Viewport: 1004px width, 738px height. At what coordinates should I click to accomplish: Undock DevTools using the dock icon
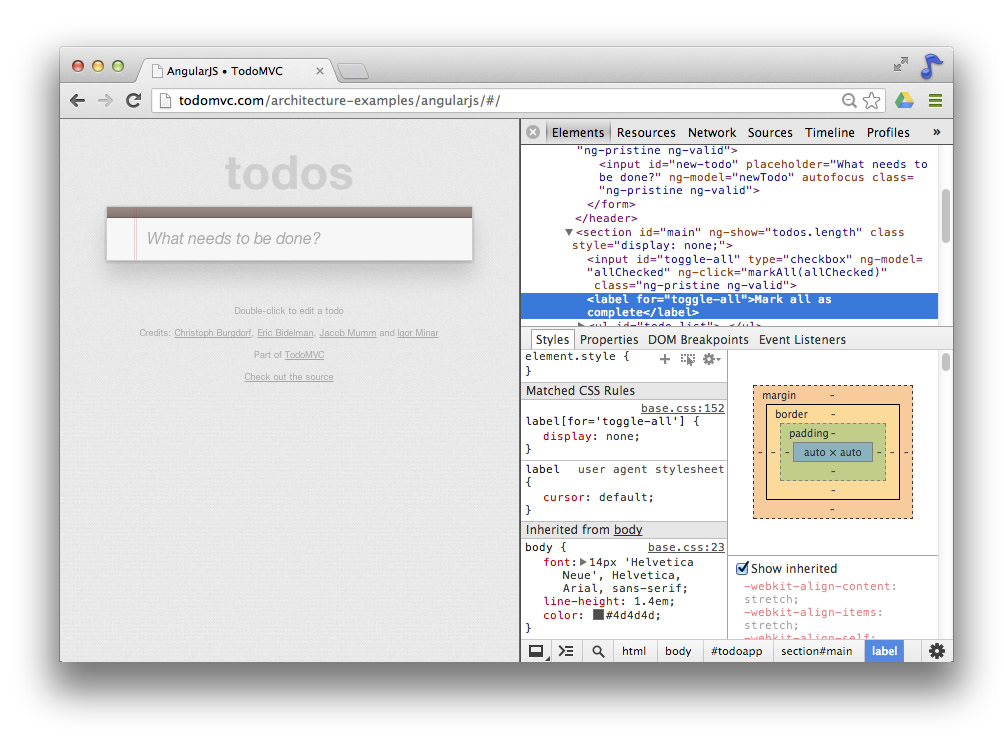coord(537,651)
